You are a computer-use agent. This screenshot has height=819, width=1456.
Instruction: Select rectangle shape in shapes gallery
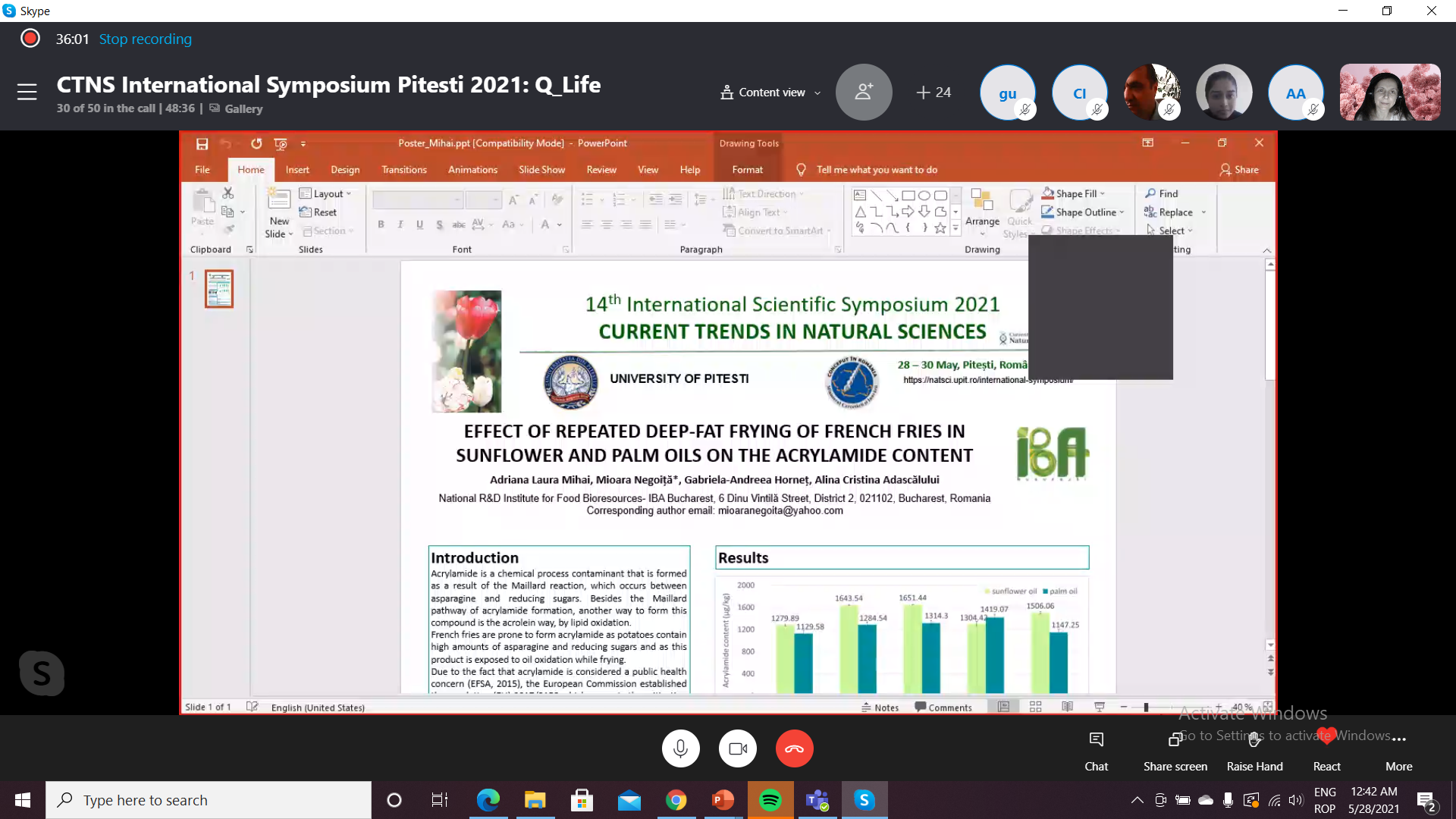coord(908,196)
